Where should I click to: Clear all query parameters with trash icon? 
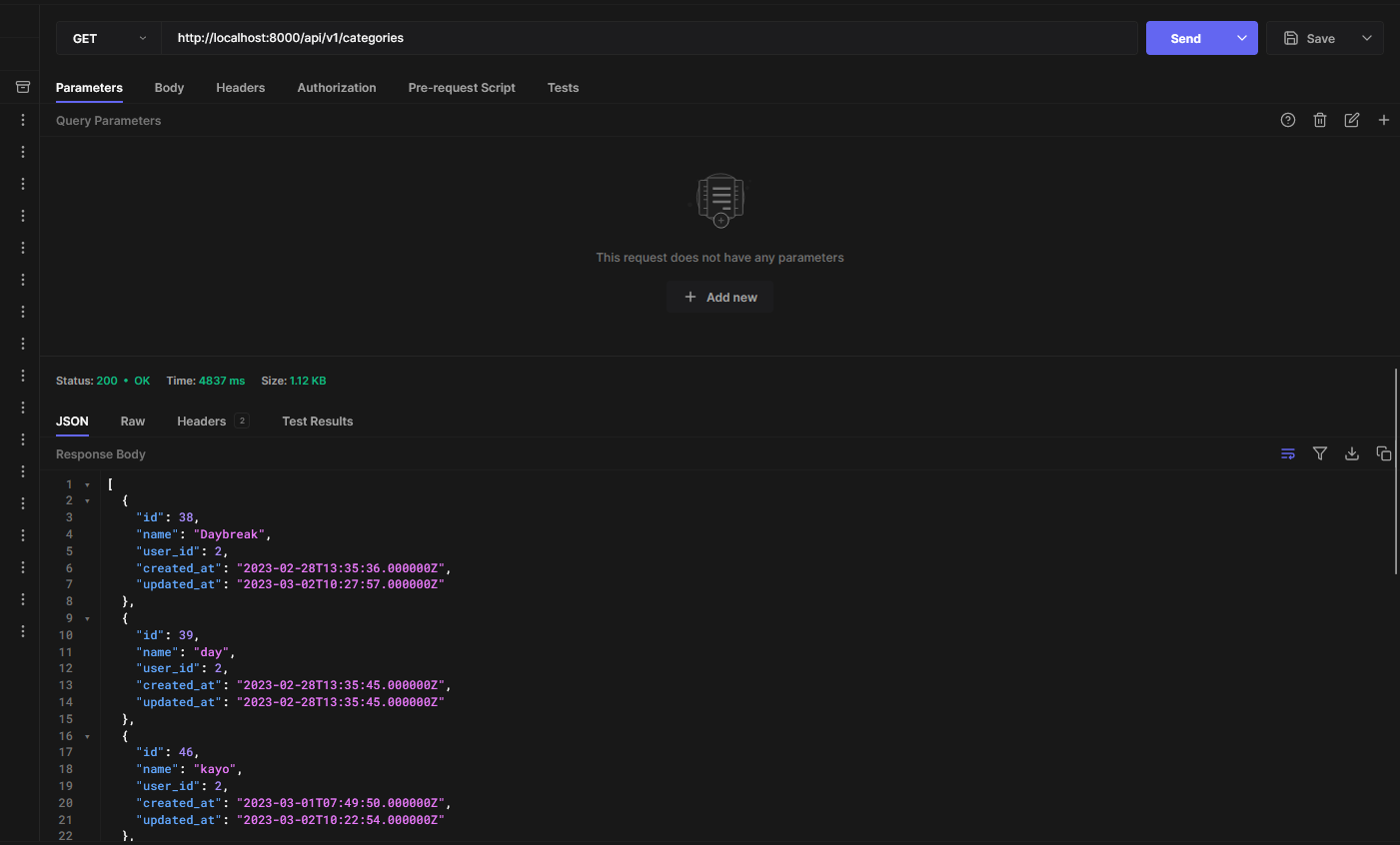[1319, 120]
